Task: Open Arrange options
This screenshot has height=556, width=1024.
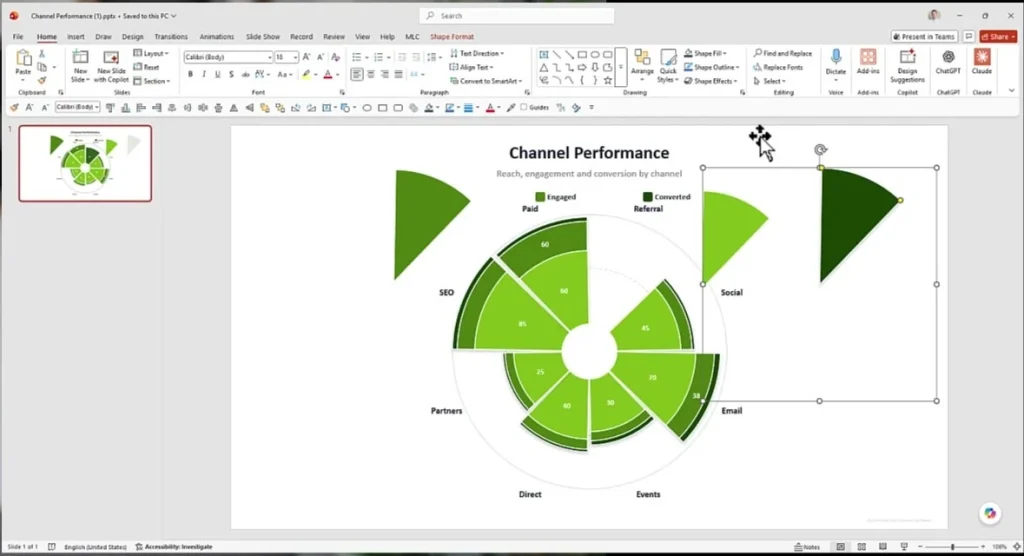Action: pyautogui.click(x=642, y=63)
